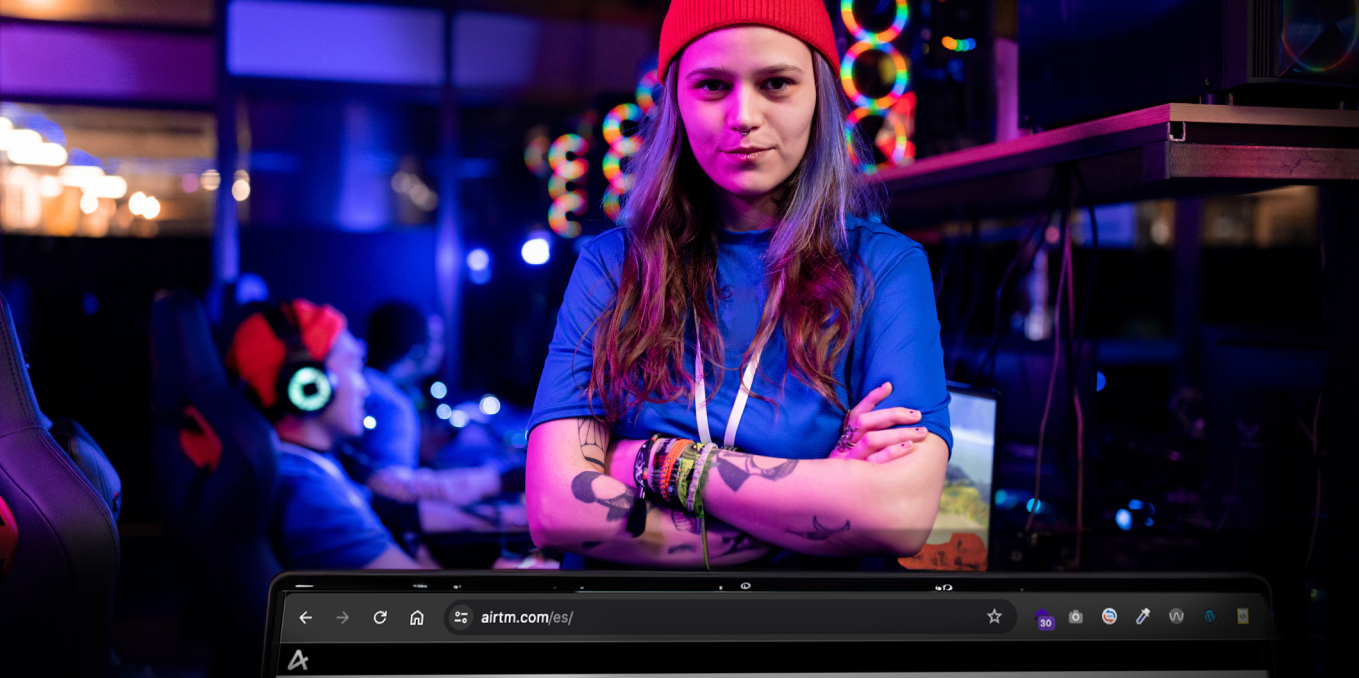Click the airtm.com/es/ URL in address bar
Viewport: 1359px width, 678px height.
[527, 617]
